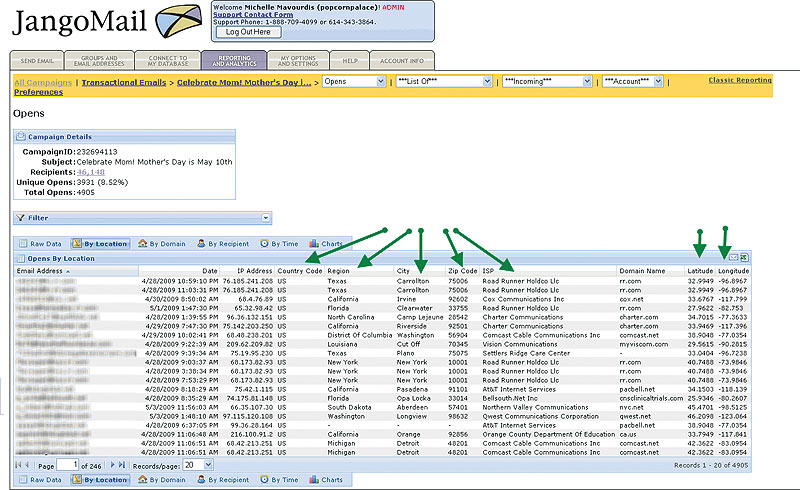
Task: Open bottom By Time view
Action: [x=279, y=480]
